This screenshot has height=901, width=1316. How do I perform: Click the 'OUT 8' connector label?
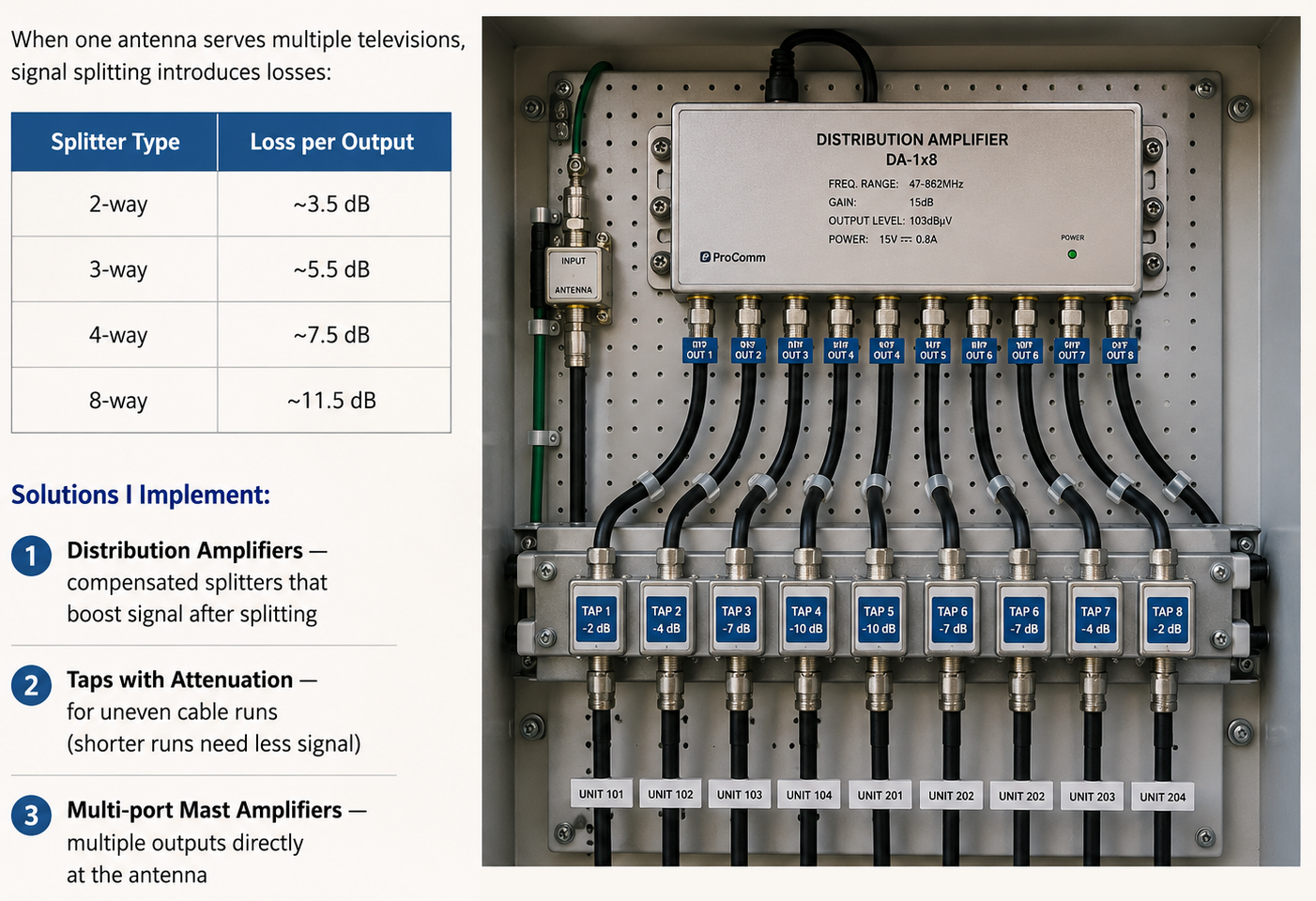1120,350
